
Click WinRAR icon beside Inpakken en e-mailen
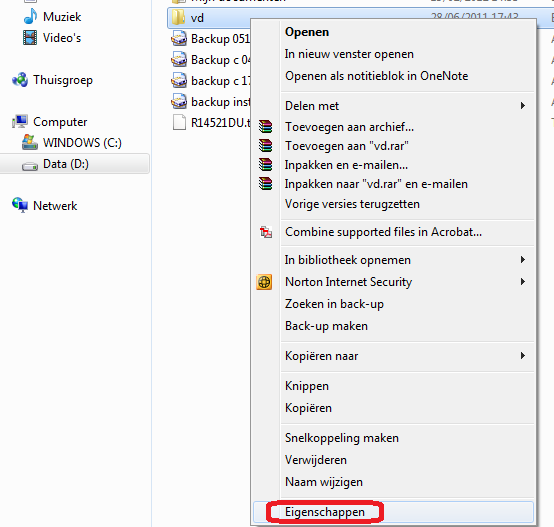[265, 165]
